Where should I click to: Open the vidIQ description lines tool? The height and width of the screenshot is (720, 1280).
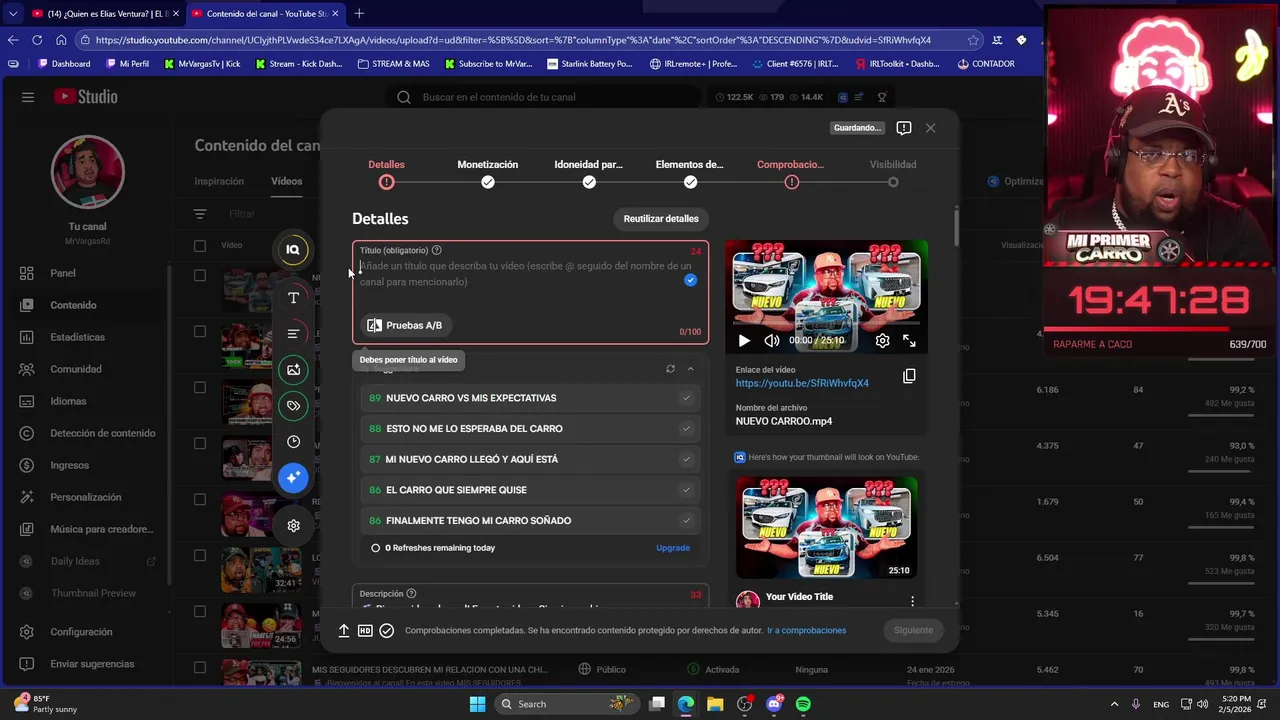[293, 334]
